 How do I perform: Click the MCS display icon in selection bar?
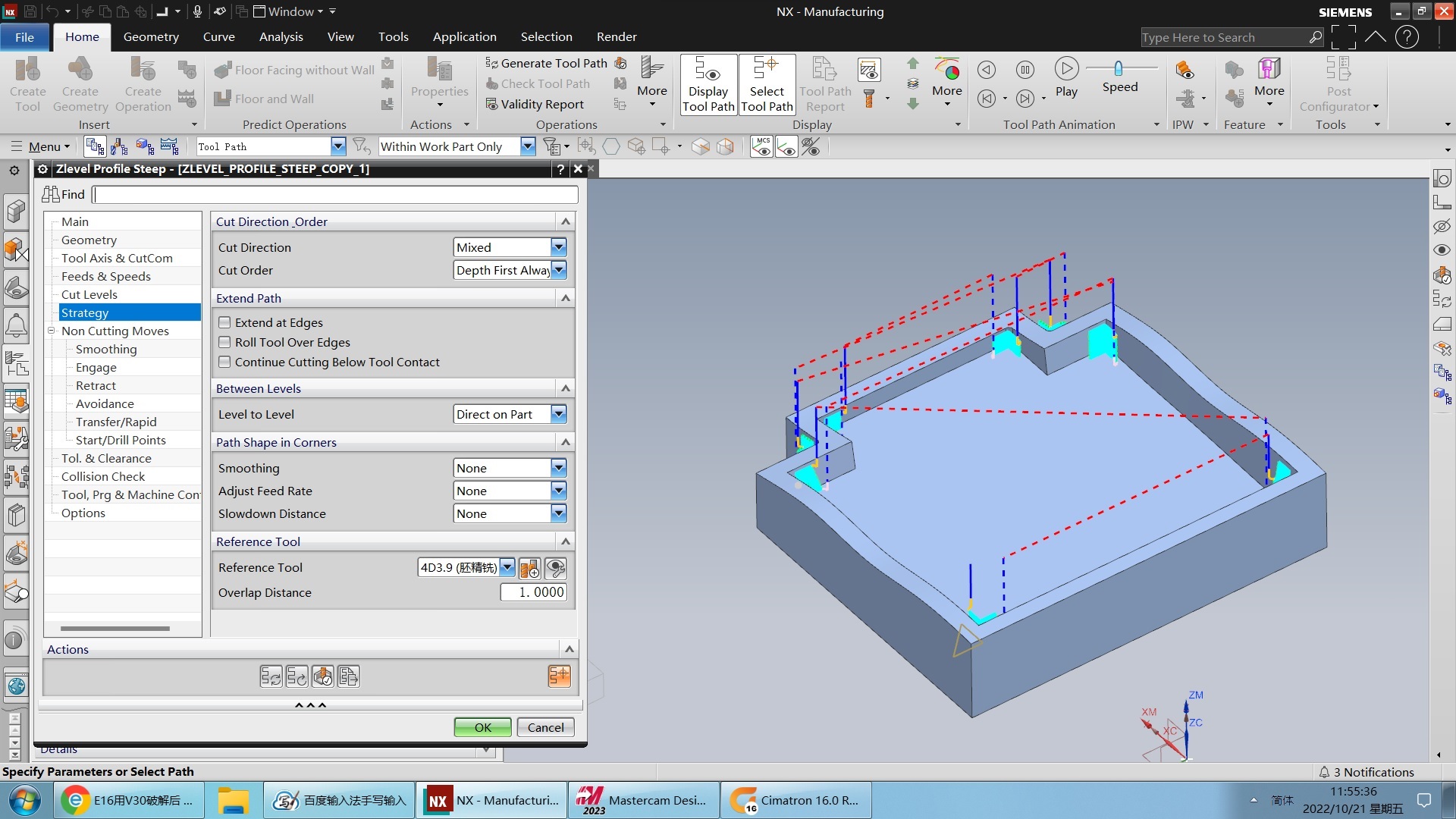[761, 146]
